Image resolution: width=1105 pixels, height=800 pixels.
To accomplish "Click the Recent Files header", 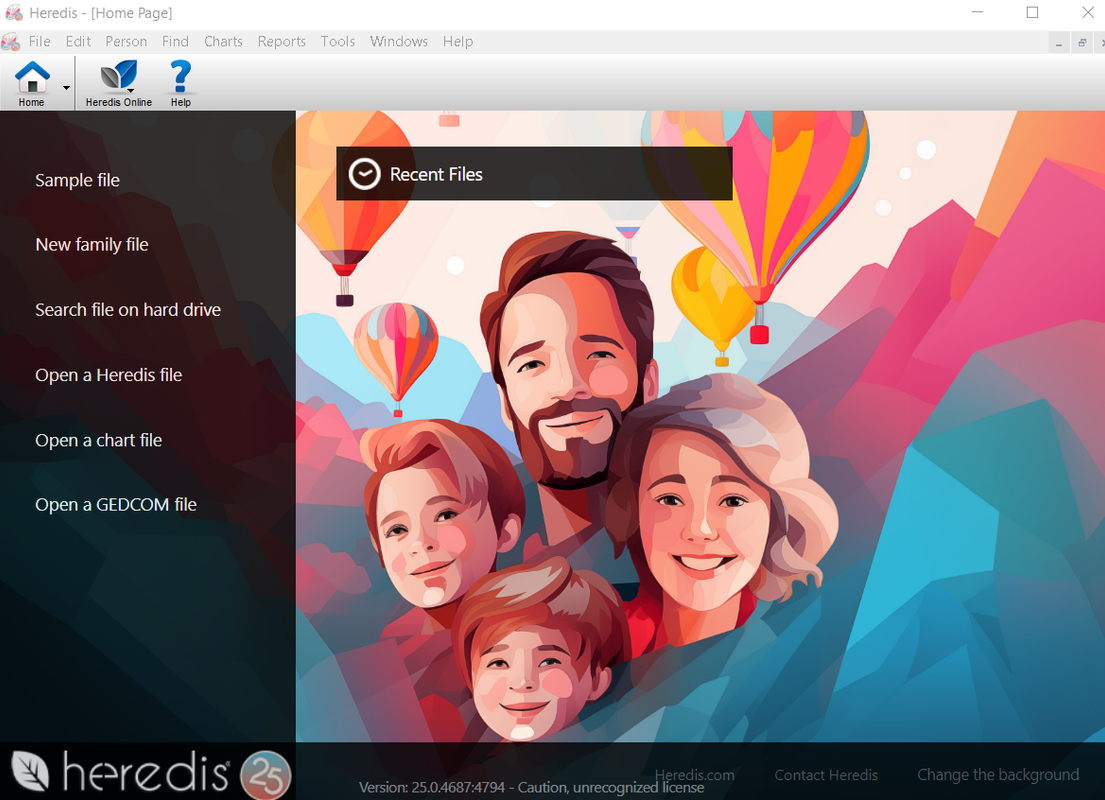I will 534,173.
